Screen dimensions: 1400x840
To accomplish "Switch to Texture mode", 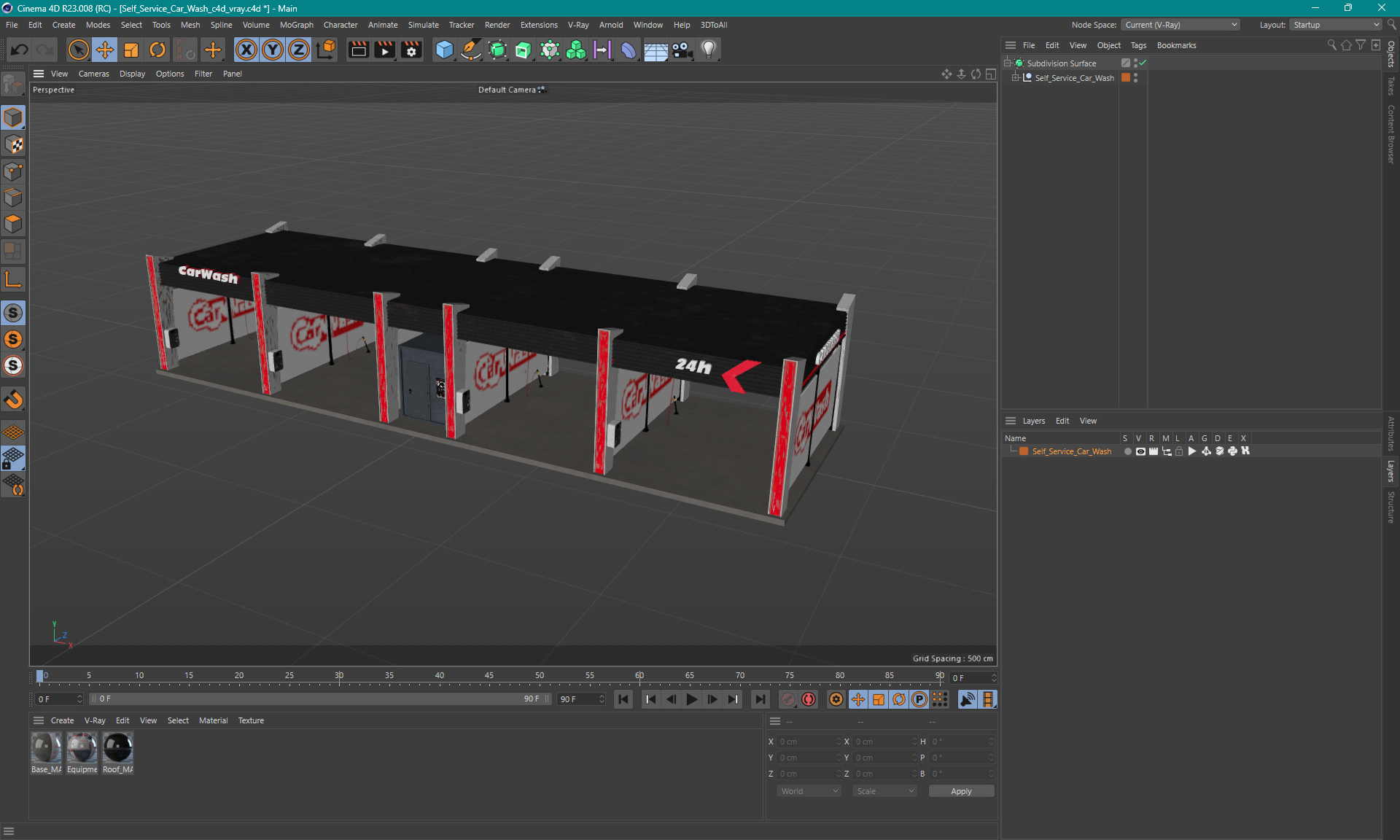I will [x=13, y=144].
